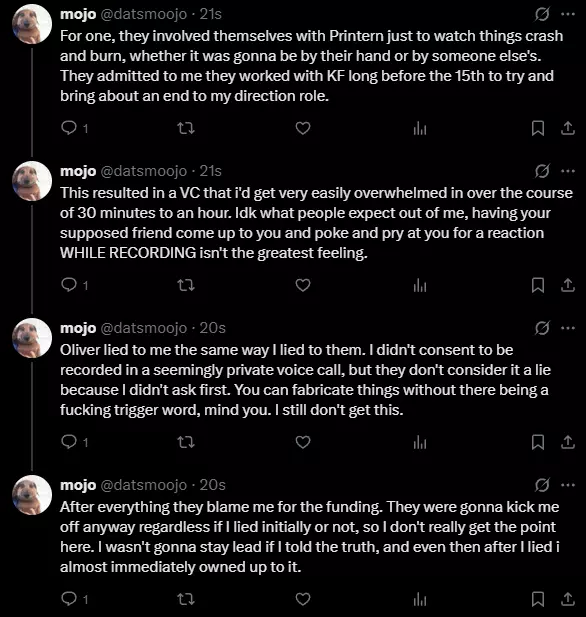The width and height of the screenshot is (586, 617).
Task: Open more options on the Printern tweet
Action: tap(568, 15)
